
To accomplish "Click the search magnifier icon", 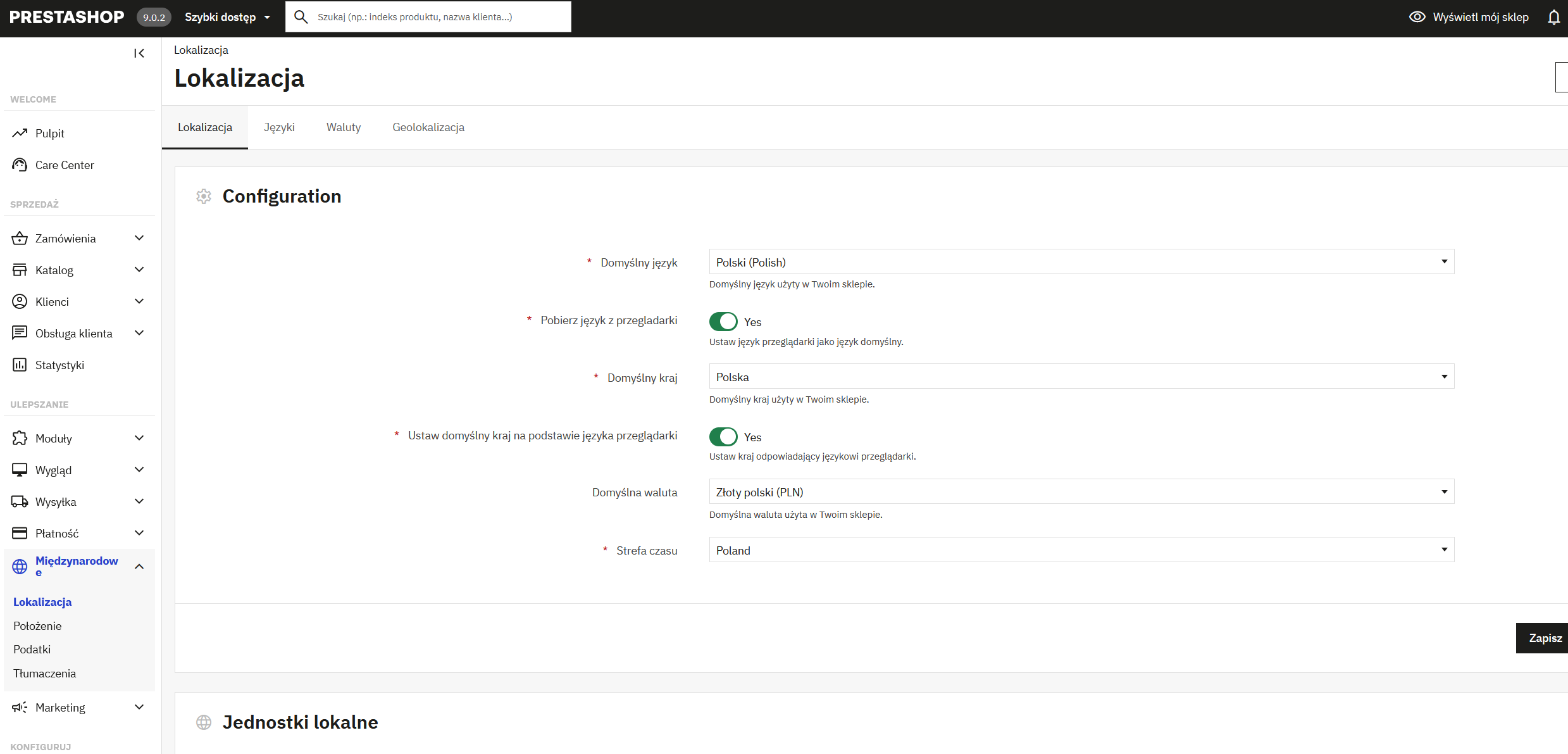I will [301, 17].
